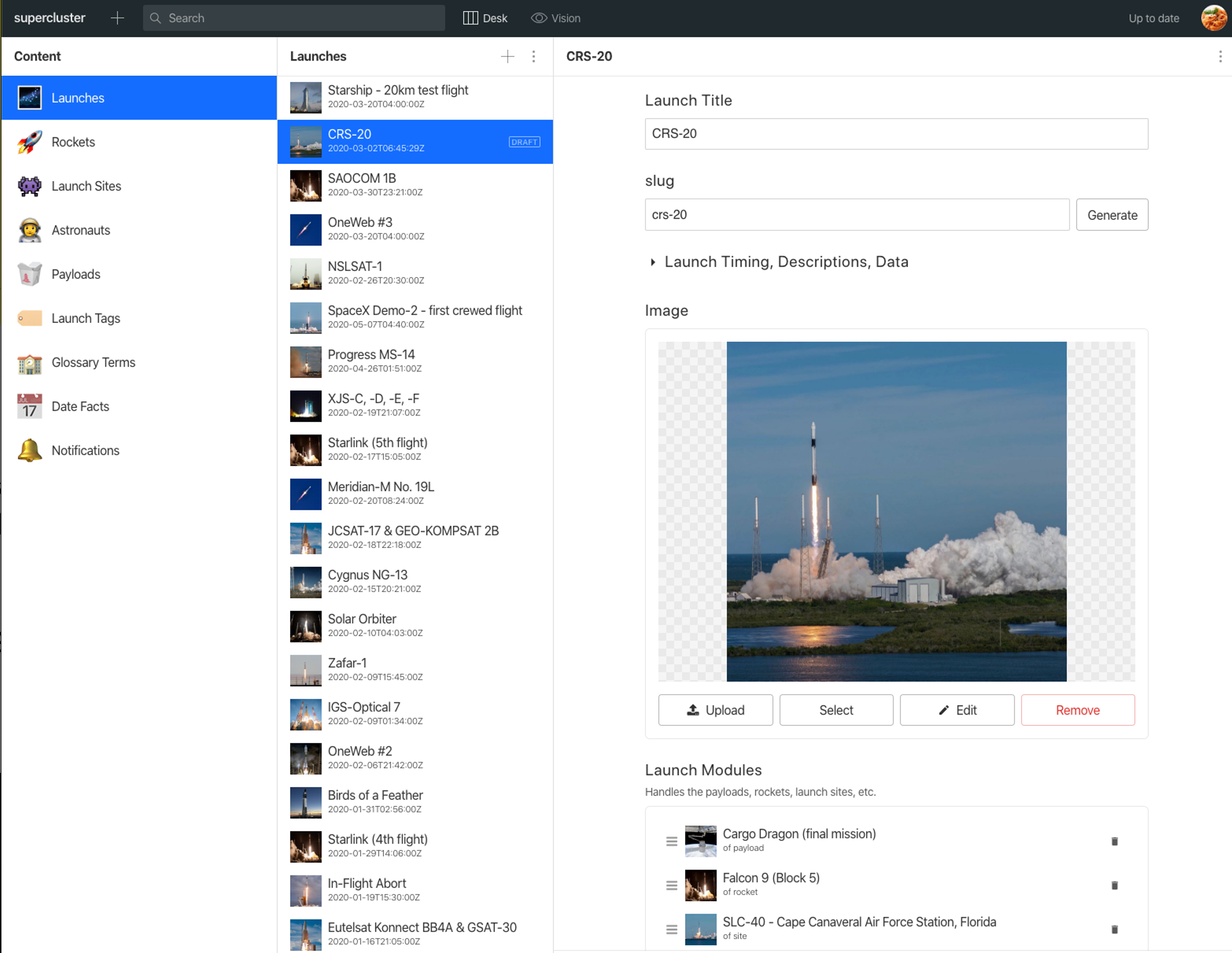Open the IGS-Optical 7 launch
1232x953 pixels.
coord(415,714)
